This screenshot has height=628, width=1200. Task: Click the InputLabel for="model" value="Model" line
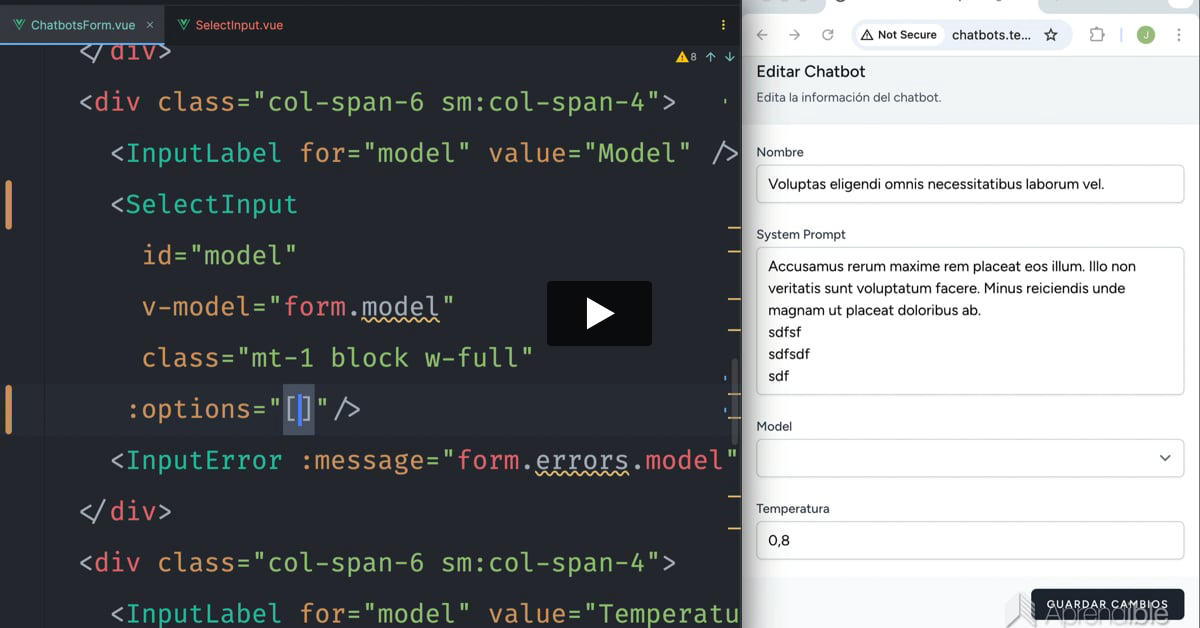(x=424, y=154)
